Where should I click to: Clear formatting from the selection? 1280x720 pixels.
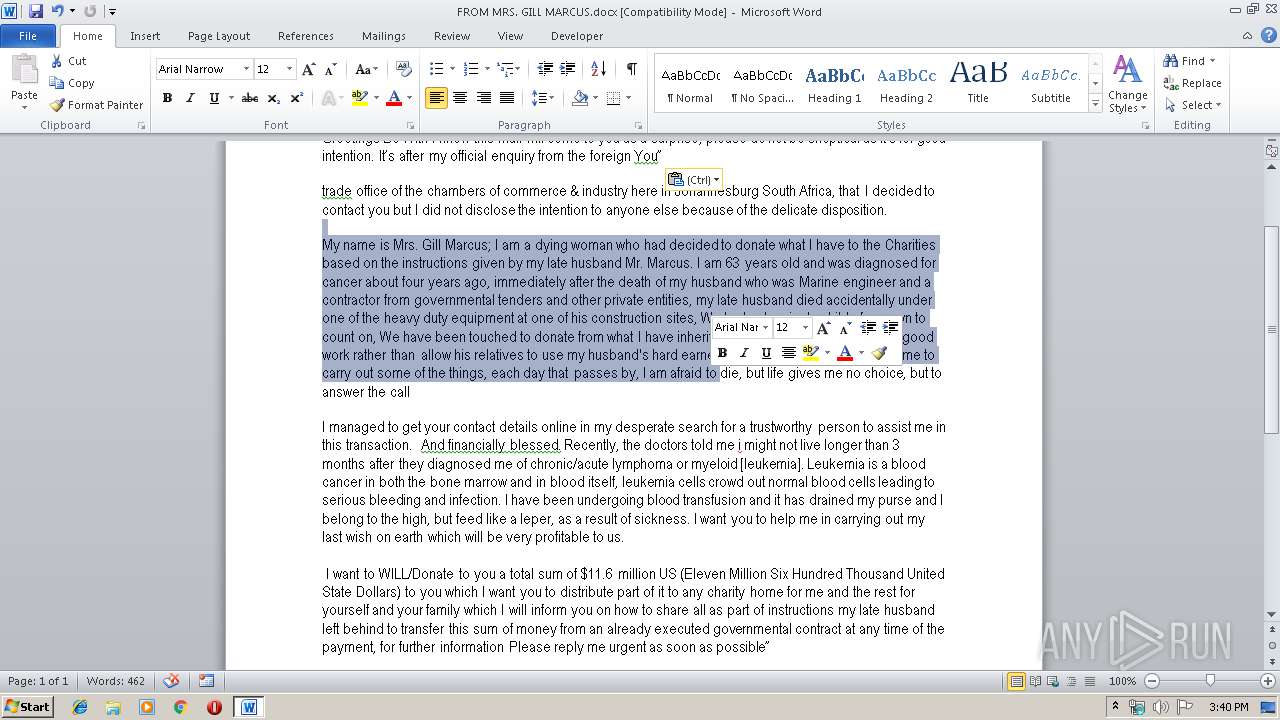click(x=404, y=69)
